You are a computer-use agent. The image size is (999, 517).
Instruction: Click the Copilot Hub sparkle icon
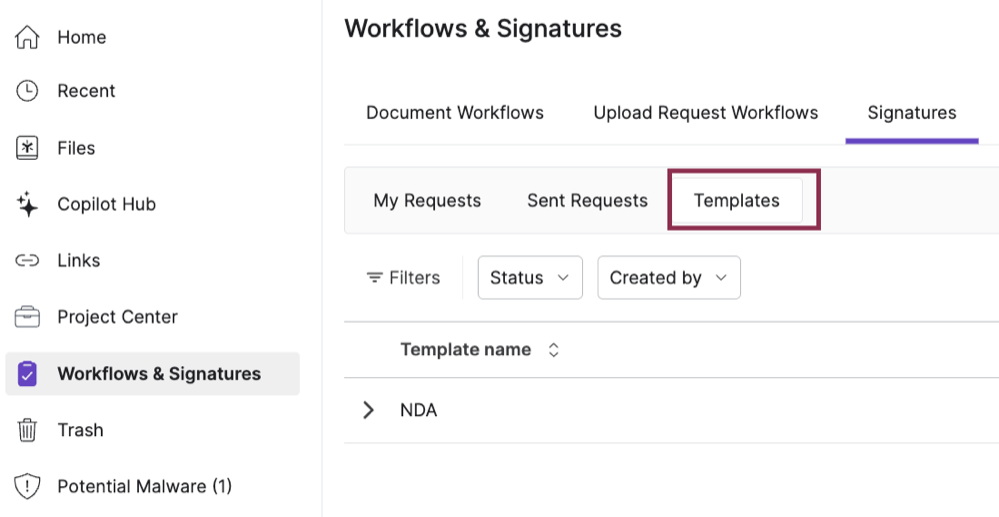pyautogui.click(x=28, y=204)
